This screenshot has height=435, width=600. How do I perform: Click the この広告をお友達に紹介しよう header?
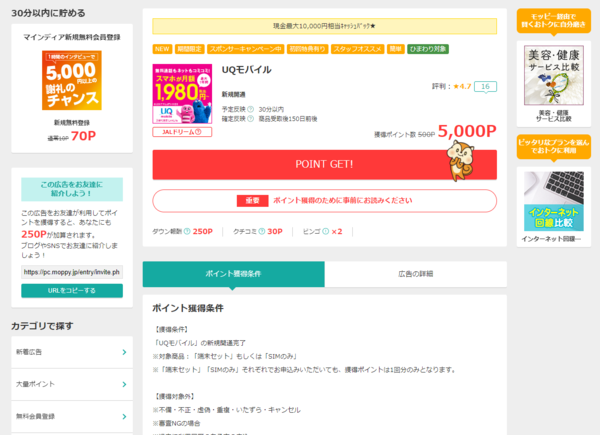(x=72, y=189)
